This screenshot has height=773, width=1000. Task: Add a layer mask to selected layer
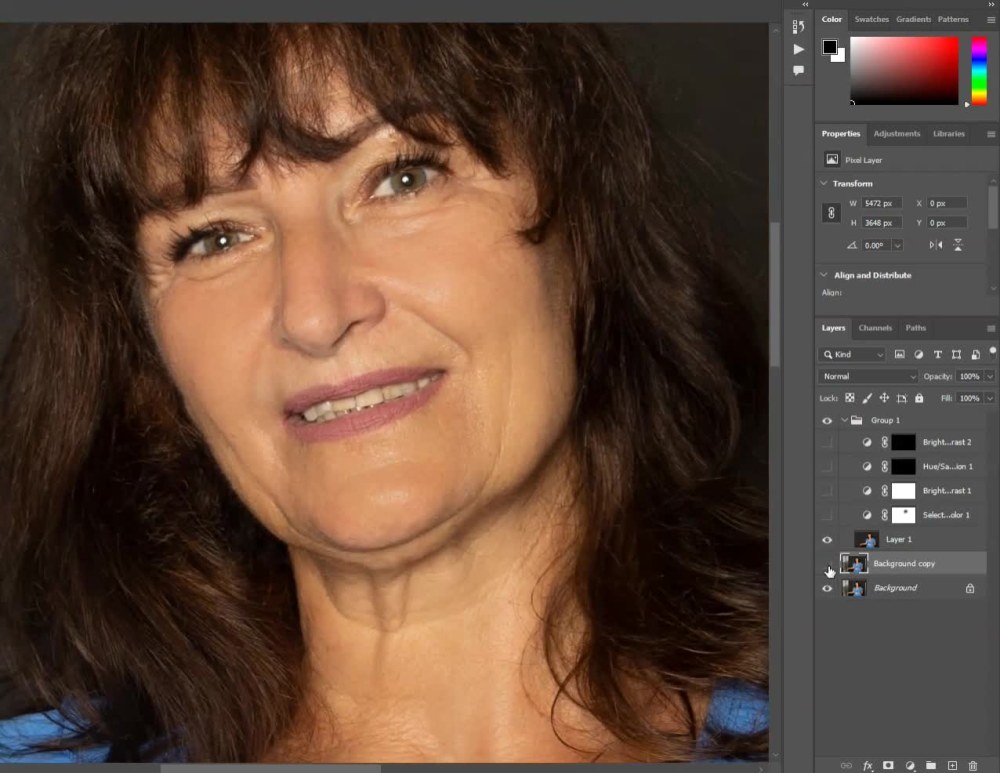click(888, 765)
